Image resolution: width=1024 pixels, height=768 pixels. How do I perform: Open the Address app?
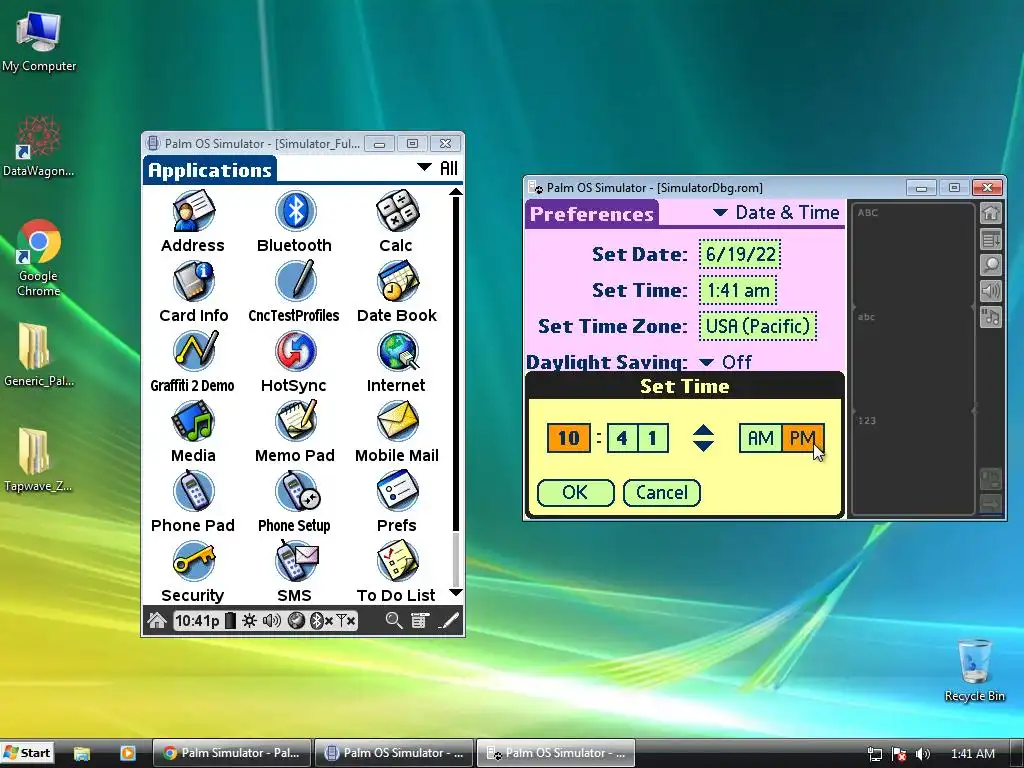193,221
